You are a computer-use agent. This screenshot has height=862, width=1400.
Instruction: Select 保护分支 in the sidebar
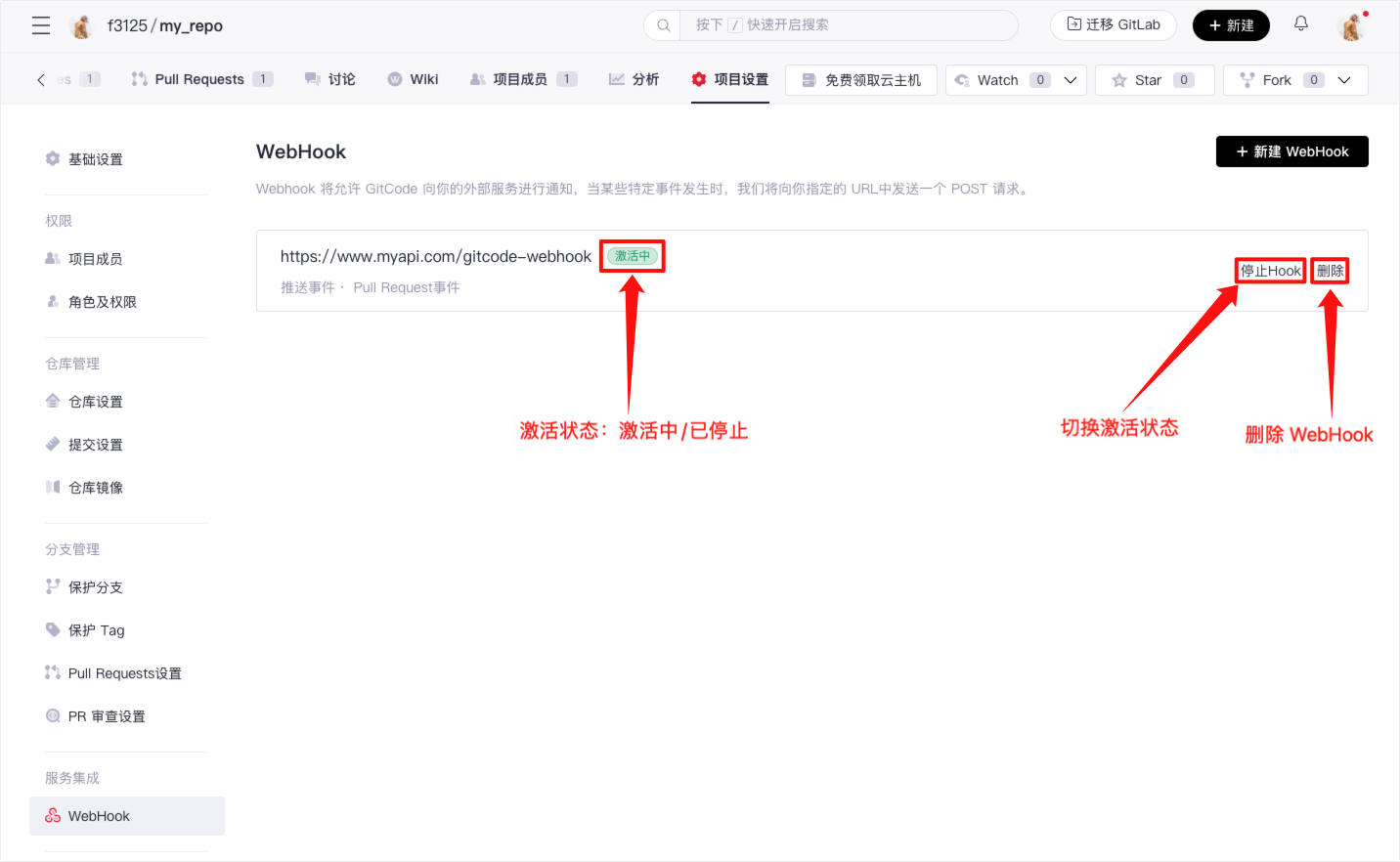(x=95, y=587)
